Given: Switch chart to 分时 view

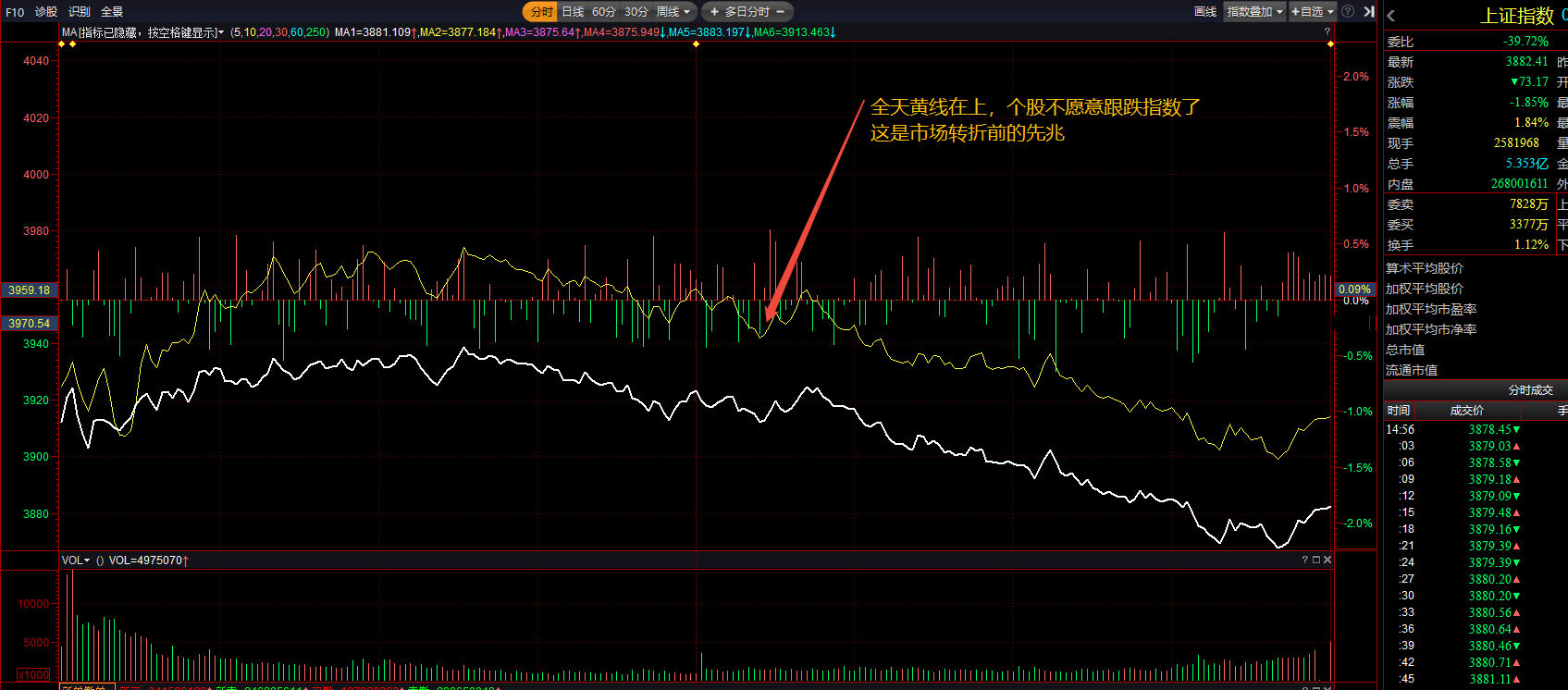Looking at the screenshot, I should (541, 12).
